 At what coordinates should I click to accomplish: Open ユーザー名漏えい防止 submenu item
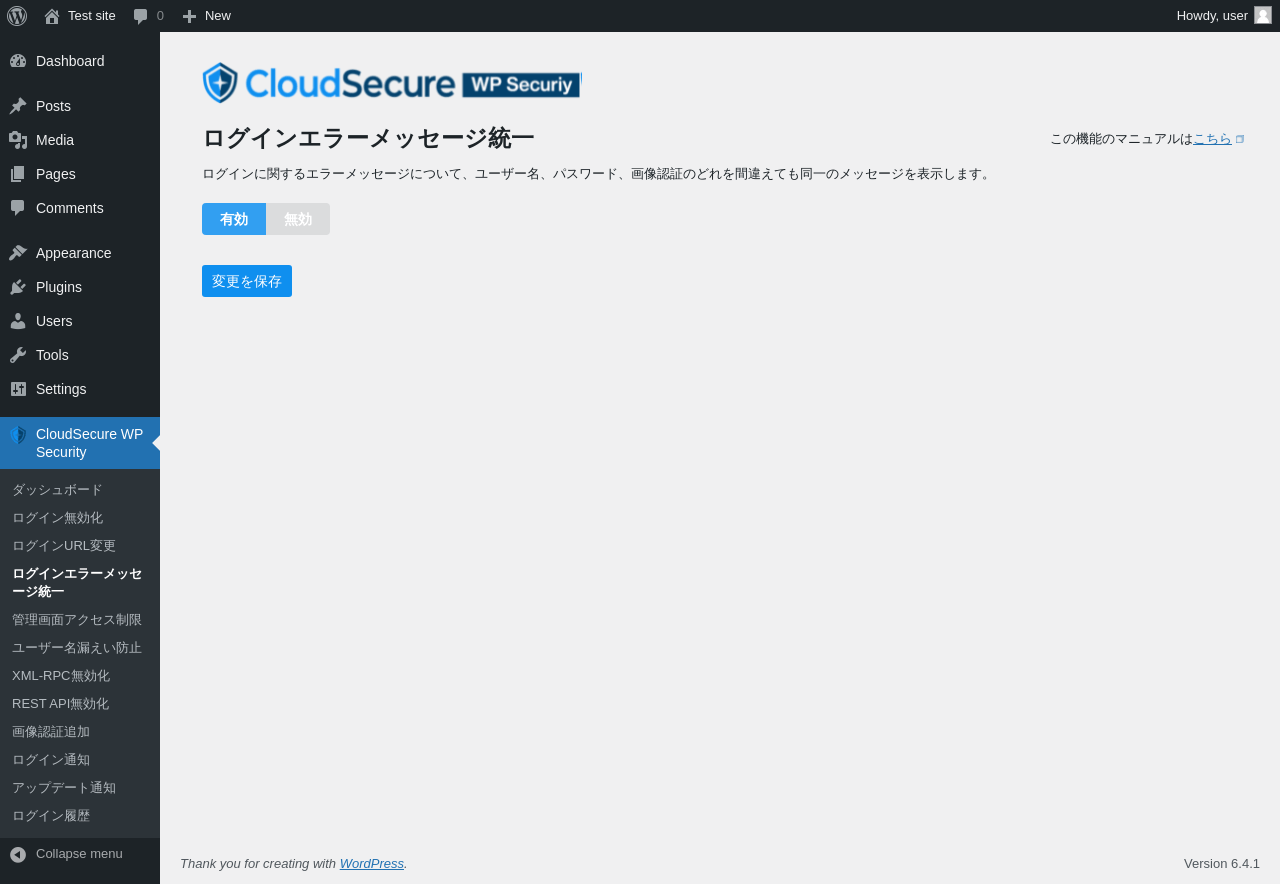coord(77,648)
